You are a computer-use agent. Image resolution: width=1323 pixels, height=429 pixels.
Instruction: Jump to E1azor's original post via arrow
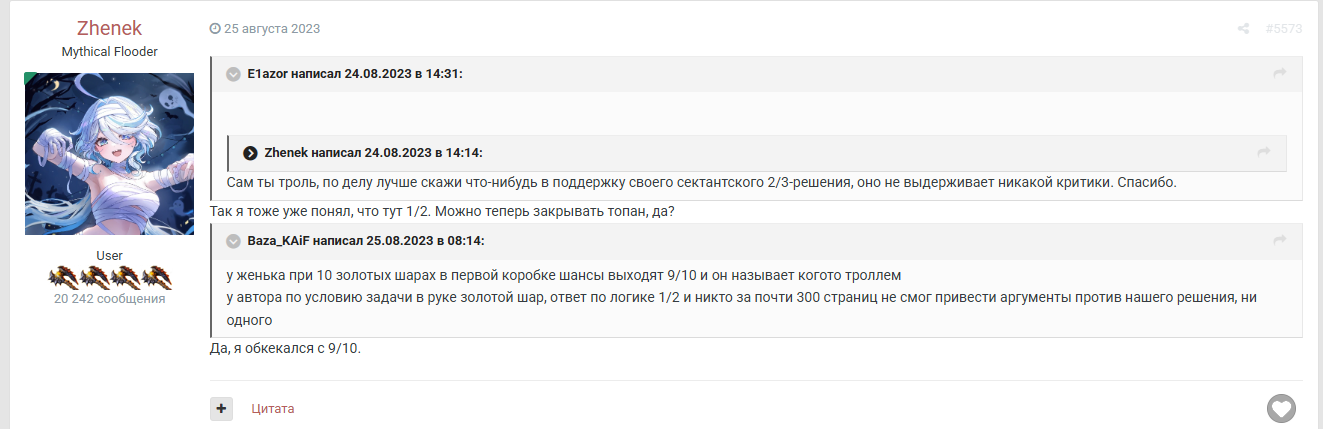click(1278, 74)
